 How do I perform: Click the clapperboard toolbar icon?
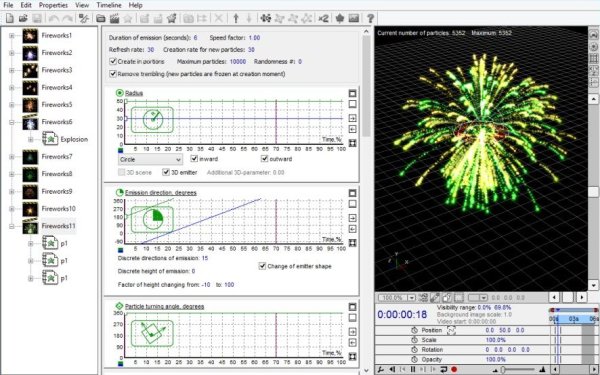[114, 18]
